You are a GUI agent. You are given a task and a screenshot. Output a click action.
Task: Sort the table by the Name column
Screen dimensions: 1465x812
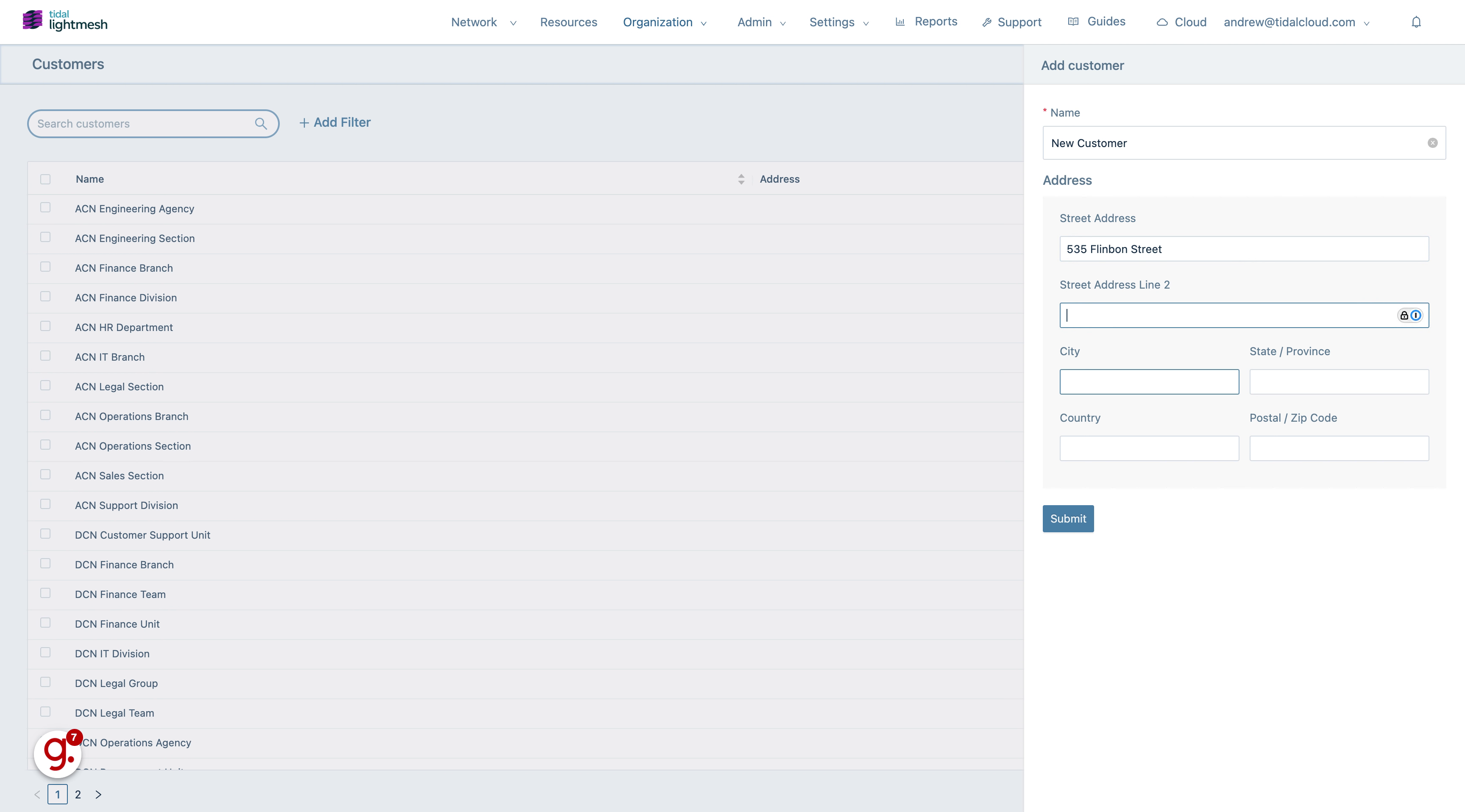[x=741, y=179]
